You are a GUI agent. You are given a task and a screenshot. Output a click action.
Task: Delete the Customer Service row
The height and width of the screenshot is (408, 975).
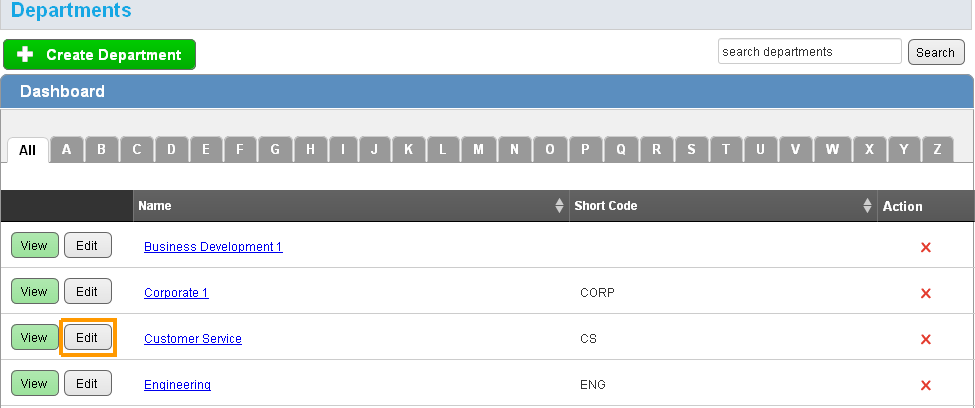click(925, 339)
